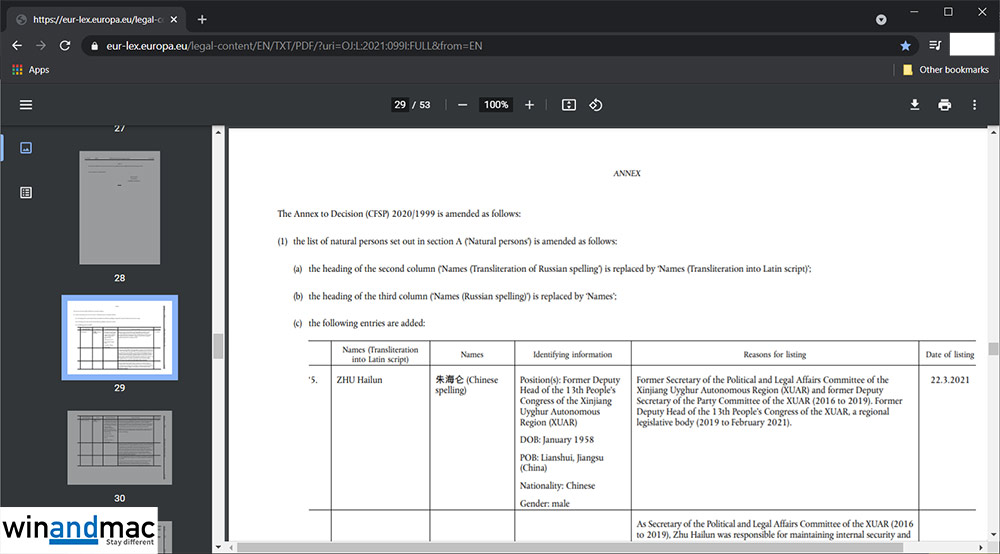
Task: Reload the page
Action: point(65,46)
